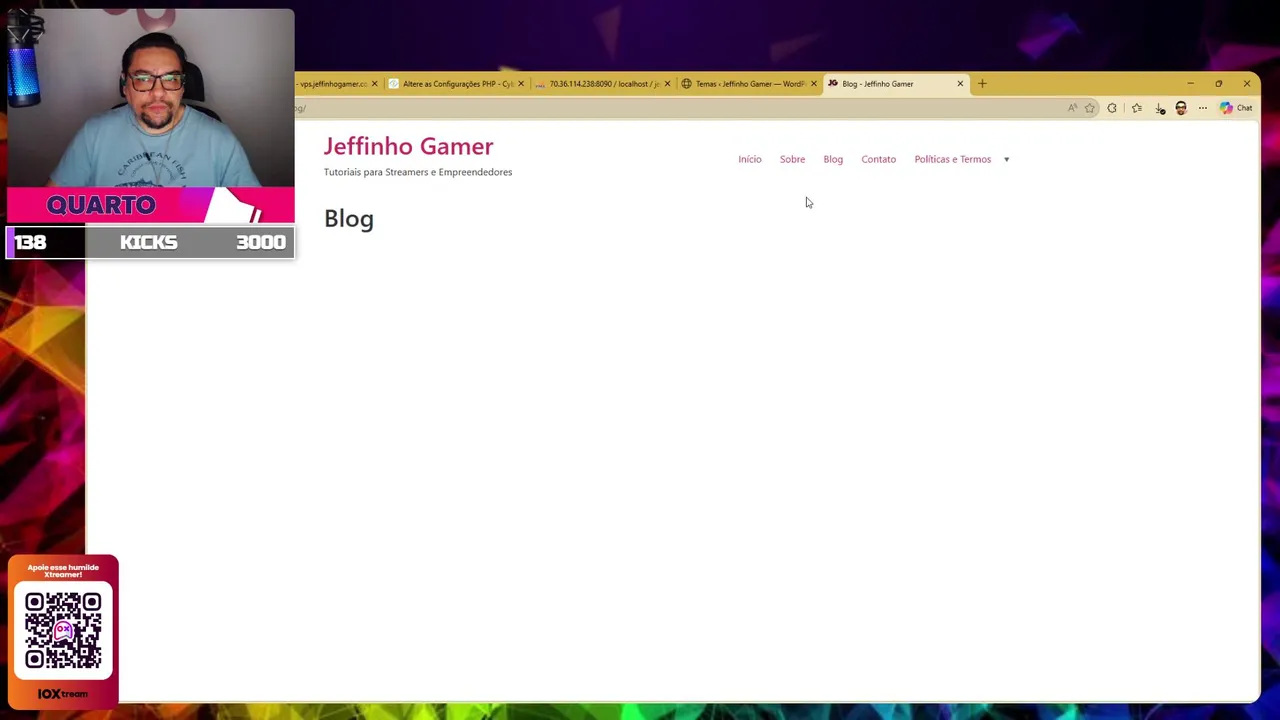This screenshot has height=720, width=1280.
Task: Activate the read aloud icon
Action: (1072, 108)
